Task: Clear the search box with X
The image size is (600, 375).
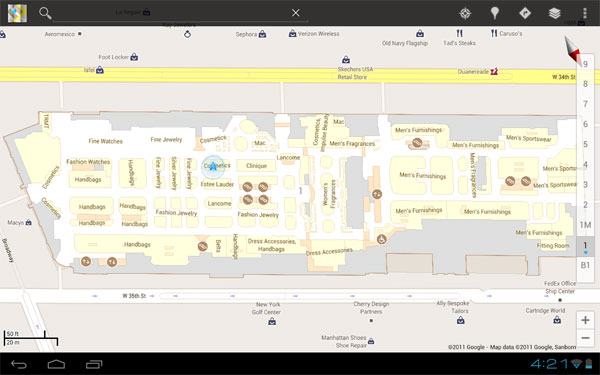Action: 295,13
